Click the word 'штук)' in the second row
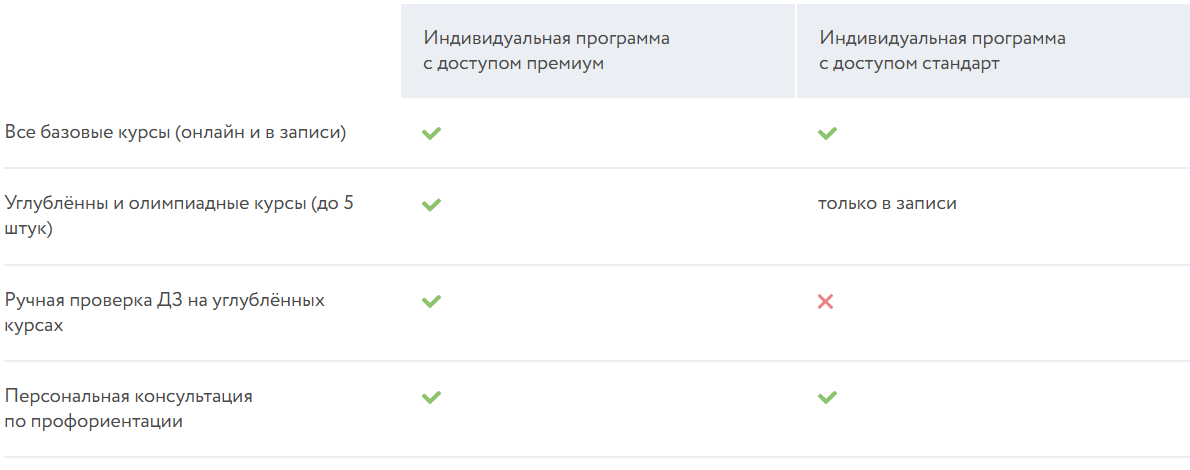The image size is (1190, 470). tap(29, 229)
